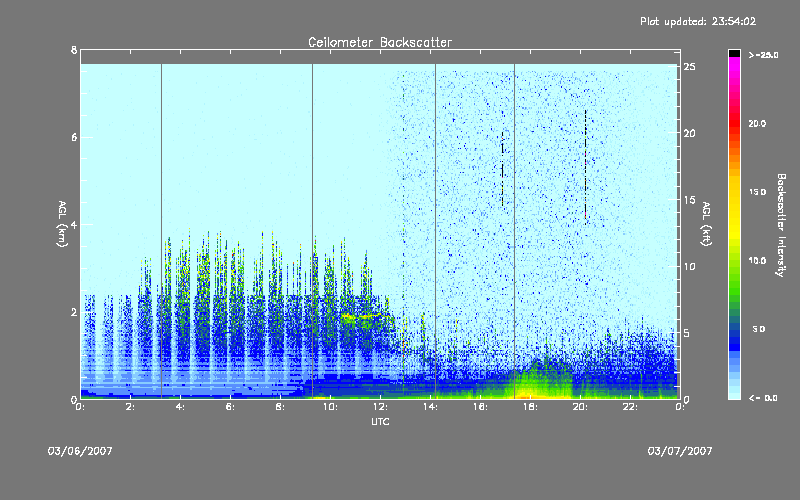Click the 20.0 colorbar tick label
This screenshot has height=500, width=800.
click(757, 123)
